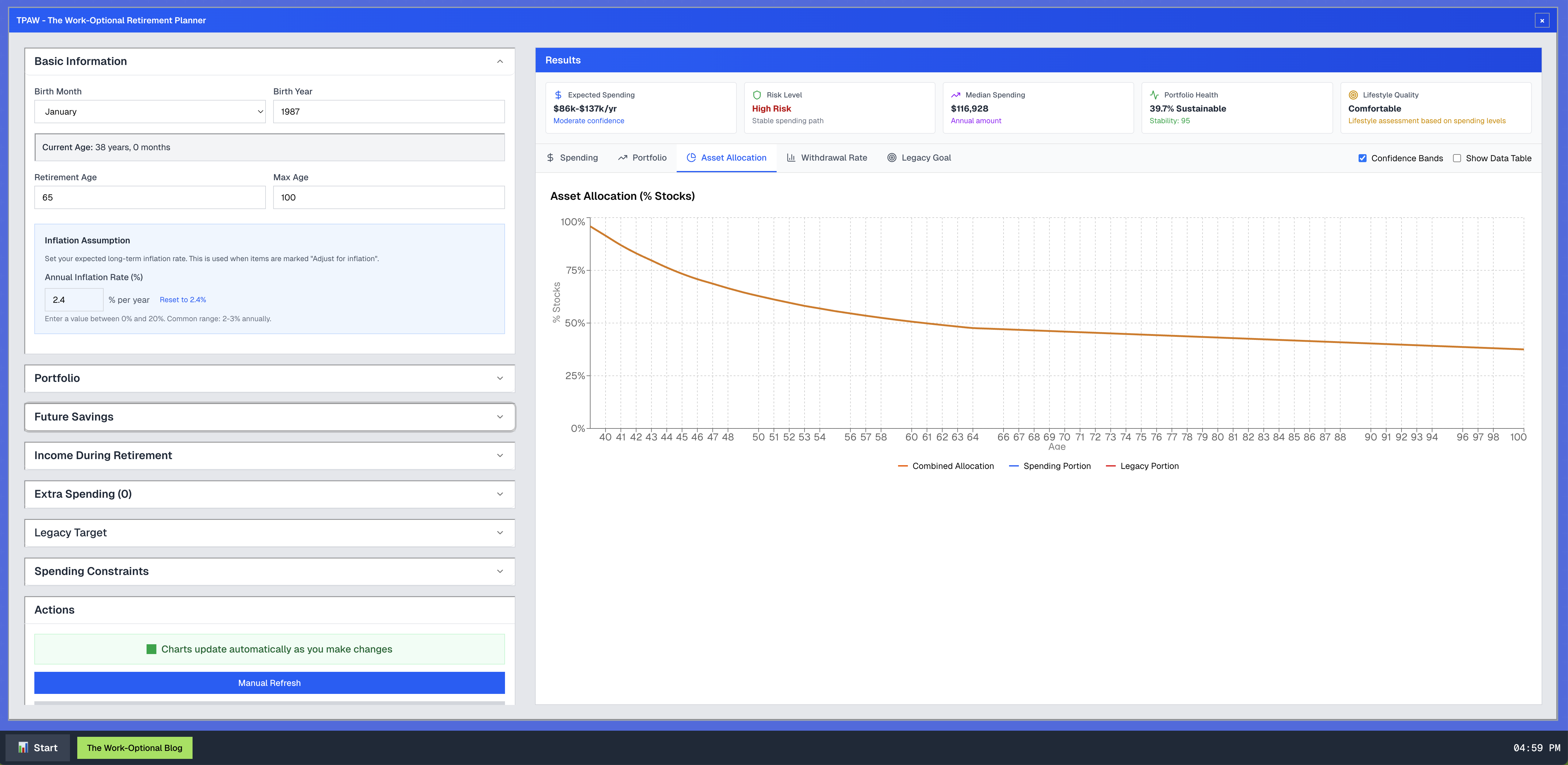
Task: Click the target icon in Lifestyle Quality card
Action: pos(1353,95)
